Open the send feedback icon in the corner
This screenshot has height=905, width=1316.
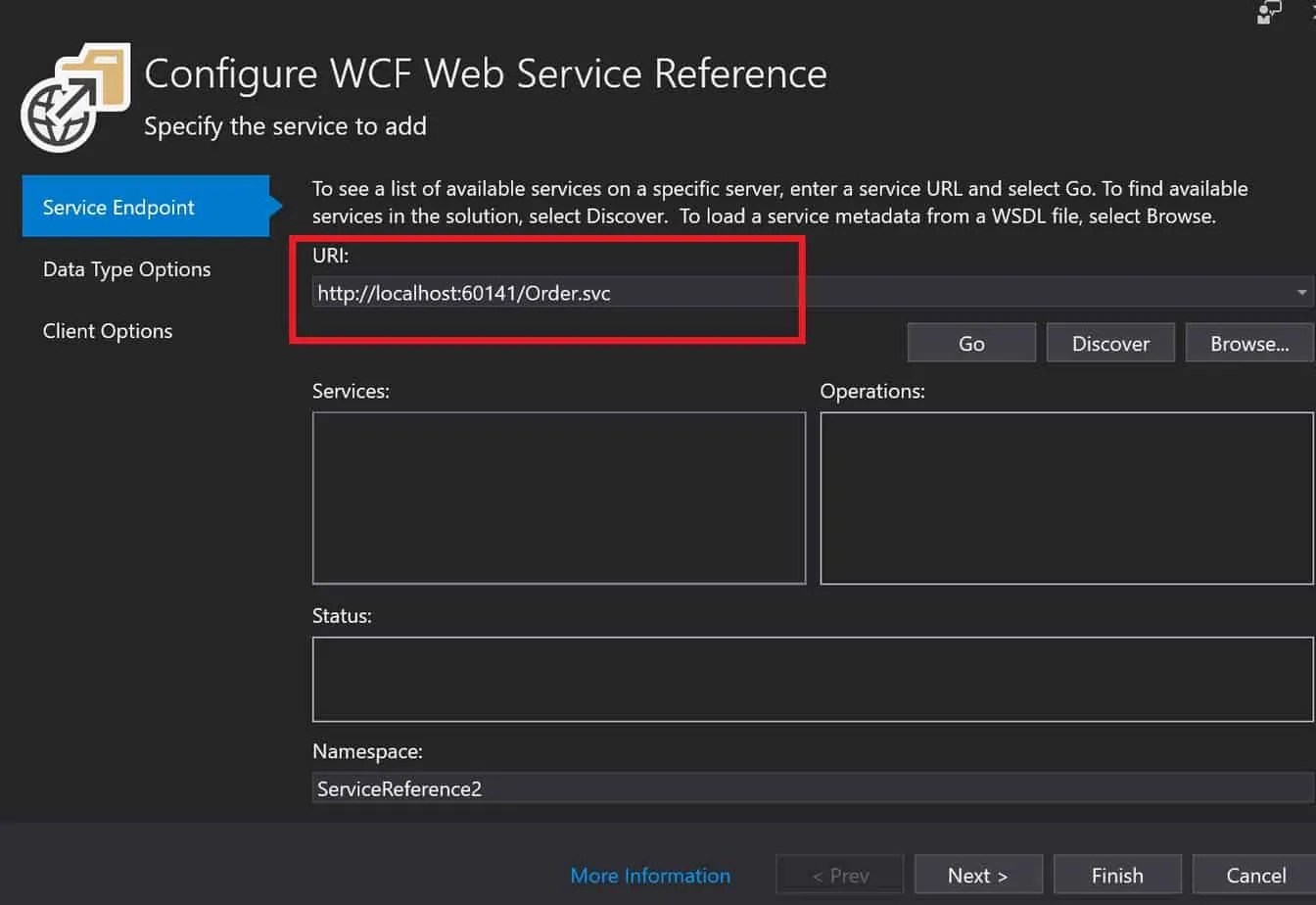[1270, 14]
